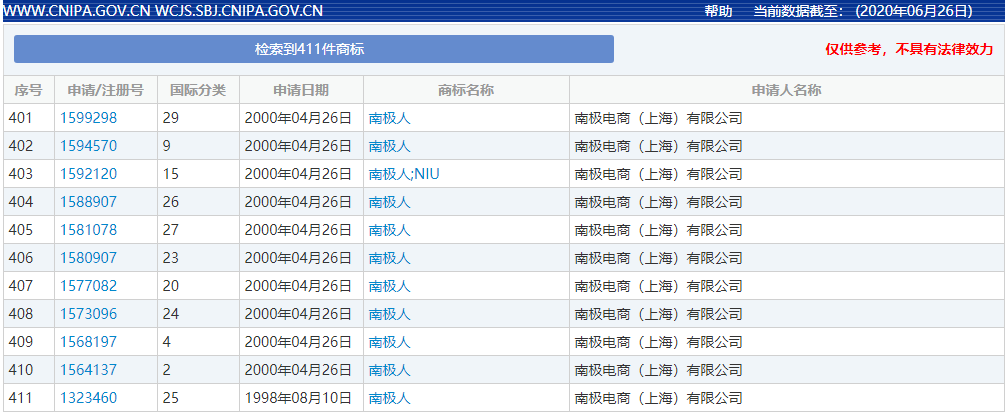
Task: Click the red 仅供参考,不具有法律效力 notice
Action: 909,49
